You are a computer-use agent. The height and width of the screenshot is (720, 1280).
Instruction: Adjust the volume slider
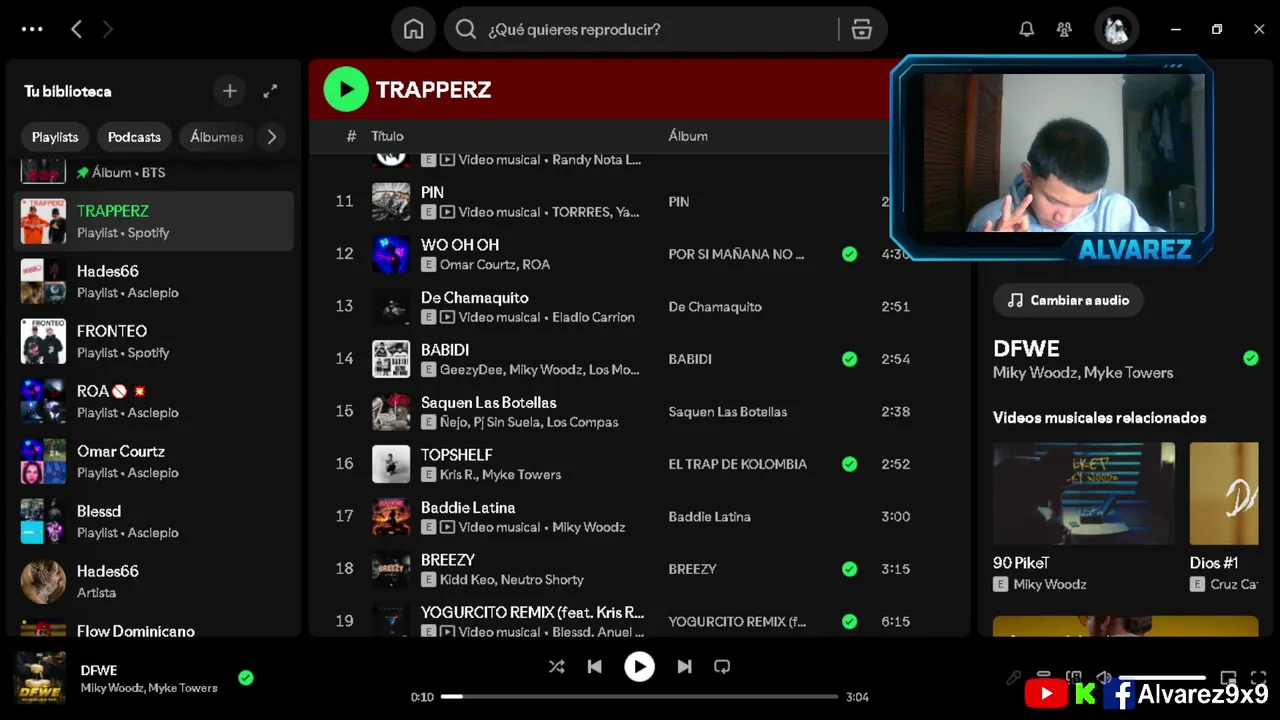tap(1161, 677)
